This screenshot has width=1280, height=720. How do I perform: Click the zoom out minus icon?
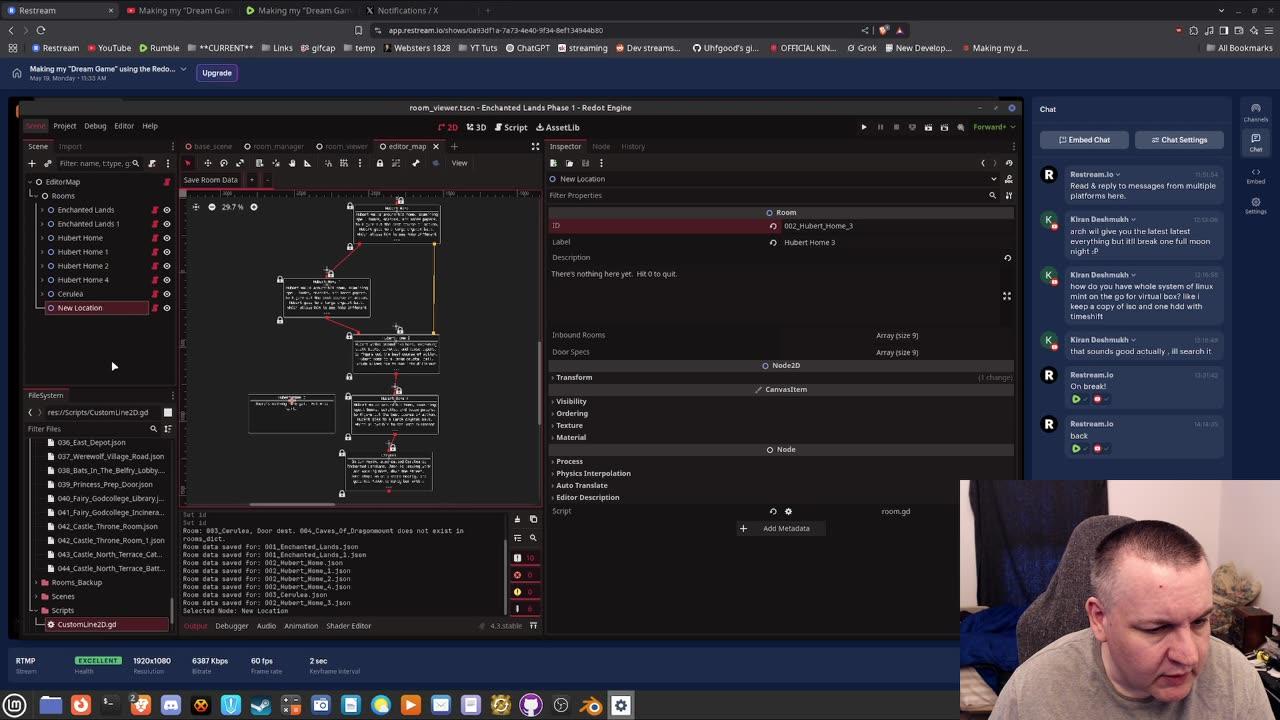tap(211, 207)
